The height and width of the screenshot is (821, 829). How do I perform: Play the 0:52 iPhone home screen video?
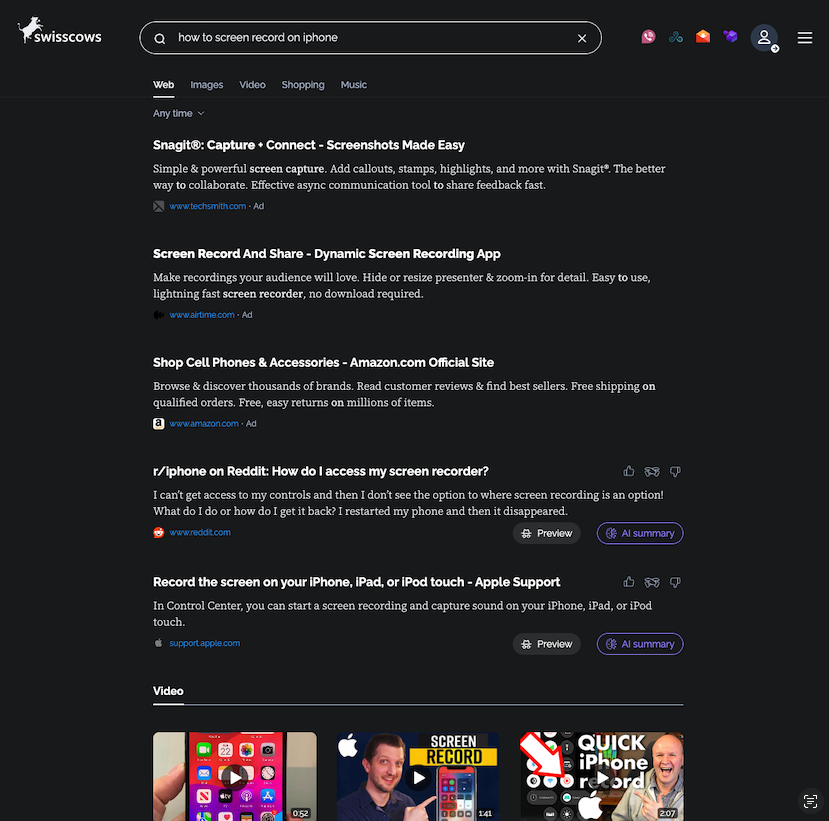235,776
